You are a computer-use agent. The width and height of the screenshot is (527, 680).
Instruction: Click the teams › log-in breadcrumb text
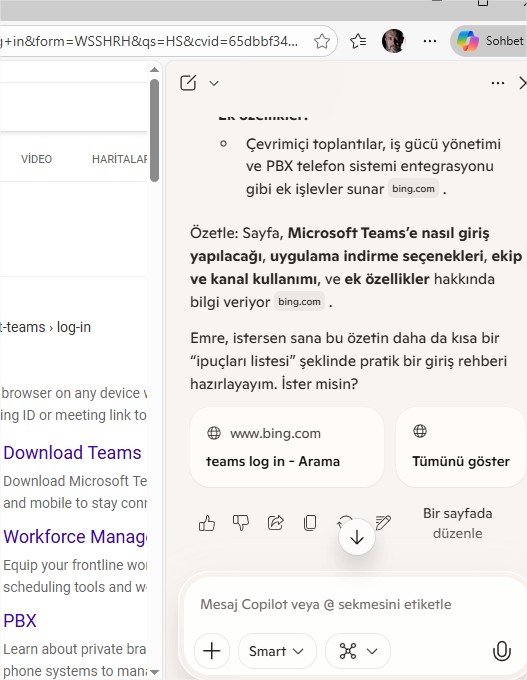pyautogui.click(x=46, y=327)
